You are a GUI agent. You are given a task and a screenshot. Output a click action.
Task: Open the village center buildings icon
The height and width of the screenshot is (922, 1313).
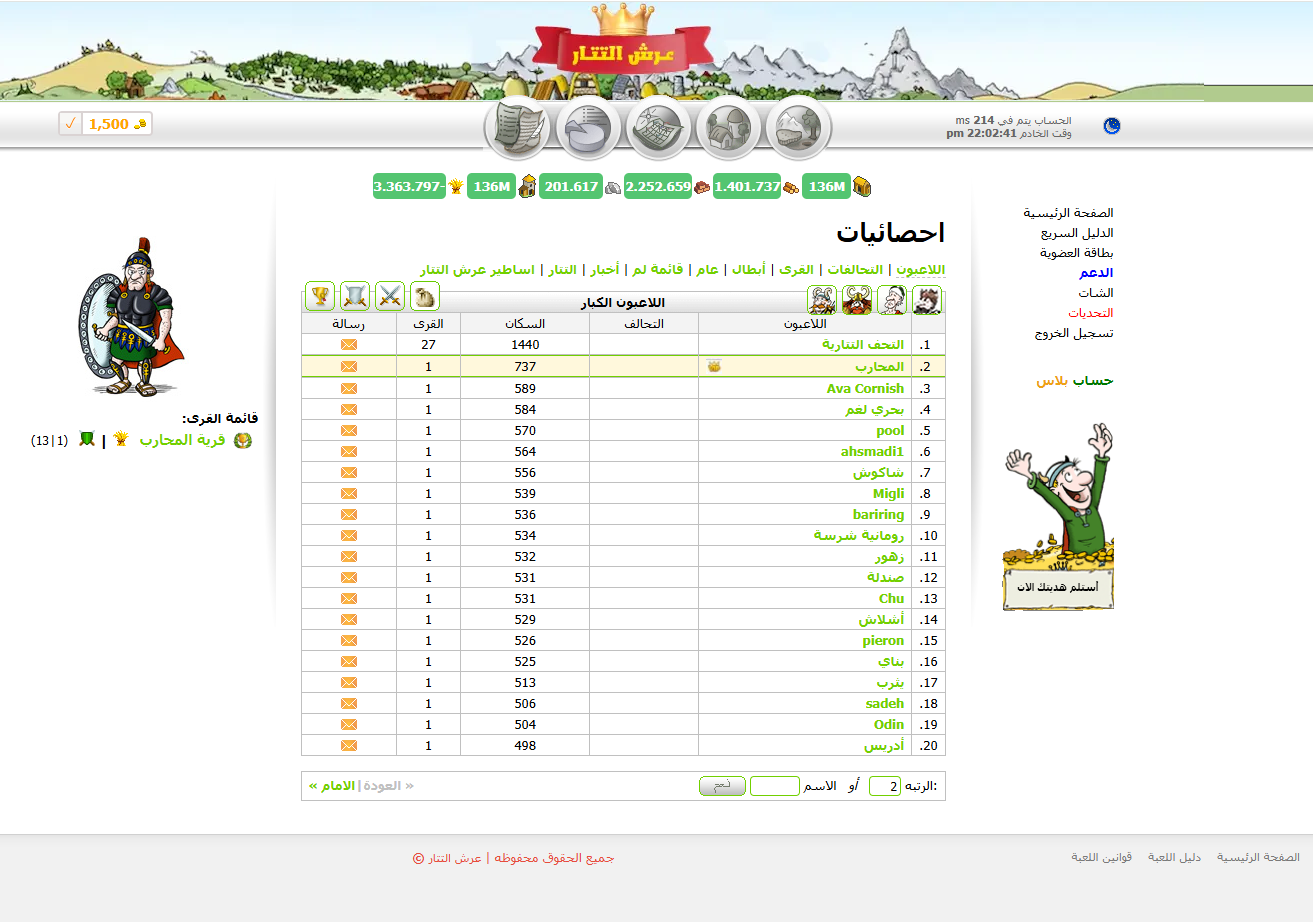click(728, 130)
